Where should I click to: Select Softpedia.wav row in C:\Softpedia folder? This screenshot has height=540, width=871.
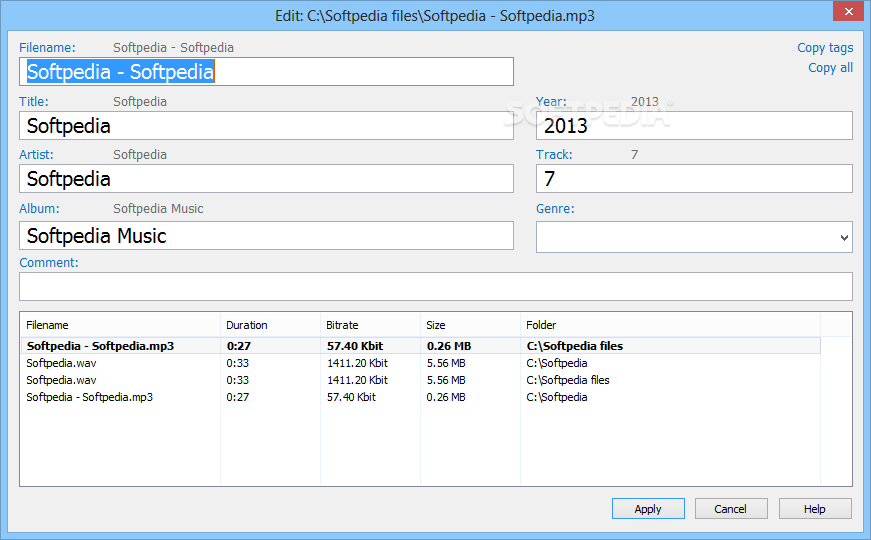click(421, 363)
